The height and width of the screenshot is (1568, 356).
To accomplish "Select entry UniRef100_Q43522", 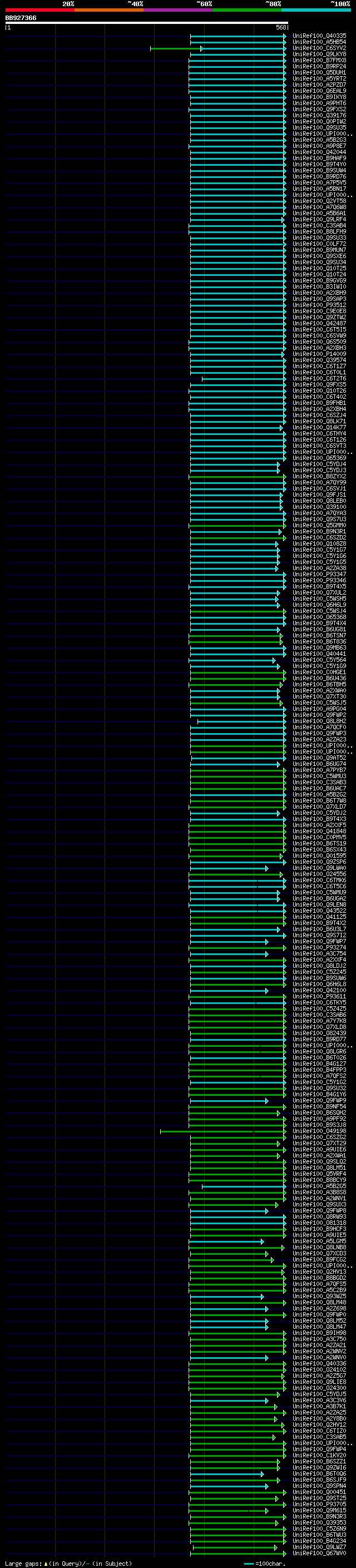I will 319,911.
